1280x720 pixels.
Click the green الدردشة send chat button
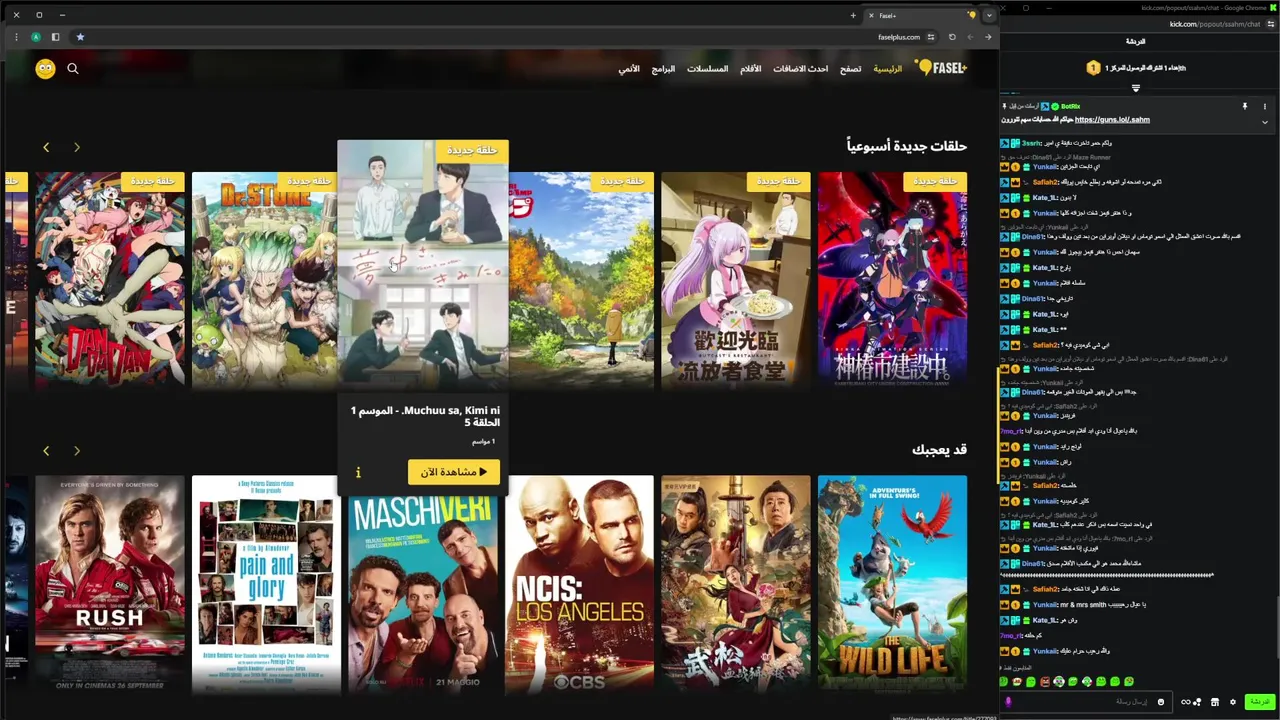point(1259,702)
